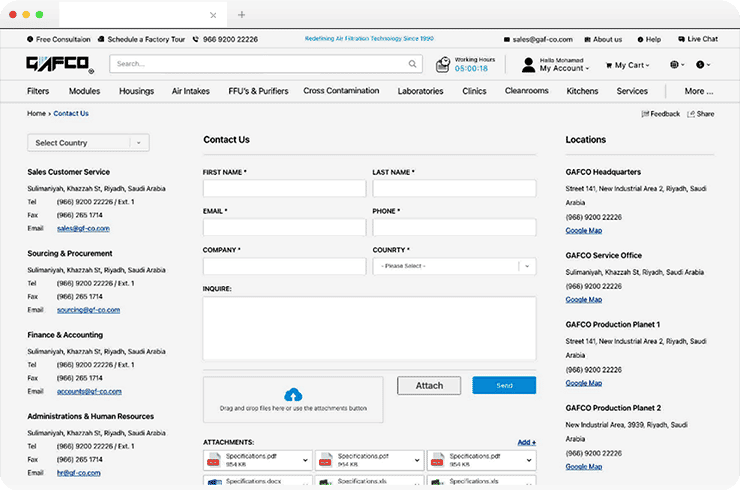This screenshot has height=490, width=740.
Task: Click the search box
Action: [x=266, y=64]
